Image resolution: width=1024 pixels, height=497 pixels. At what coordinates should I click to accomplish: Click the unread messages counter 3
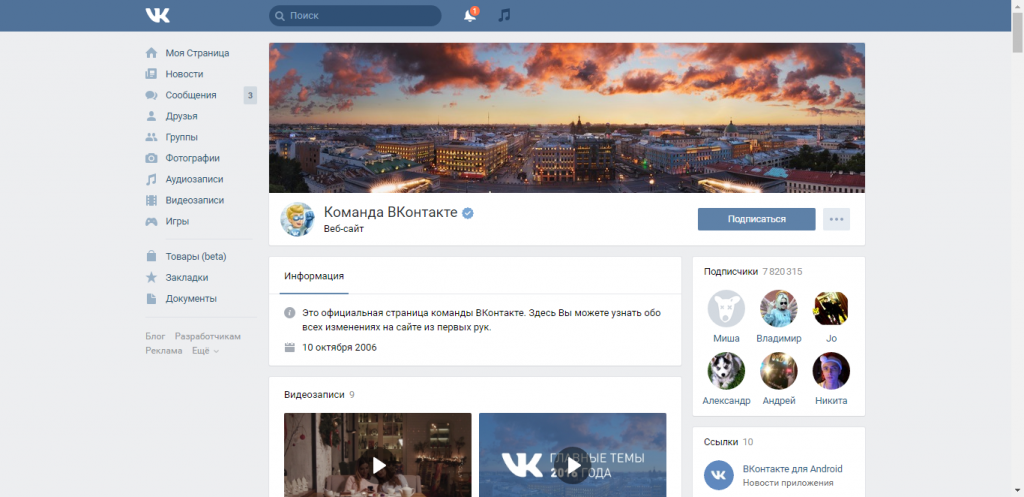pyautogui.click(x=250, y=95)
